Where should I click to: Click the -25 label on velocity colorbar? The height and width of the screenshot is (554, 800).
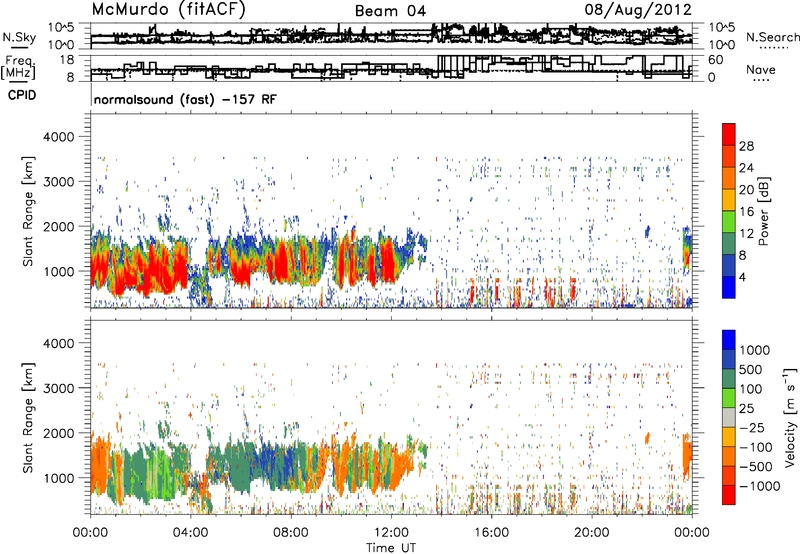tap(754, 428)
